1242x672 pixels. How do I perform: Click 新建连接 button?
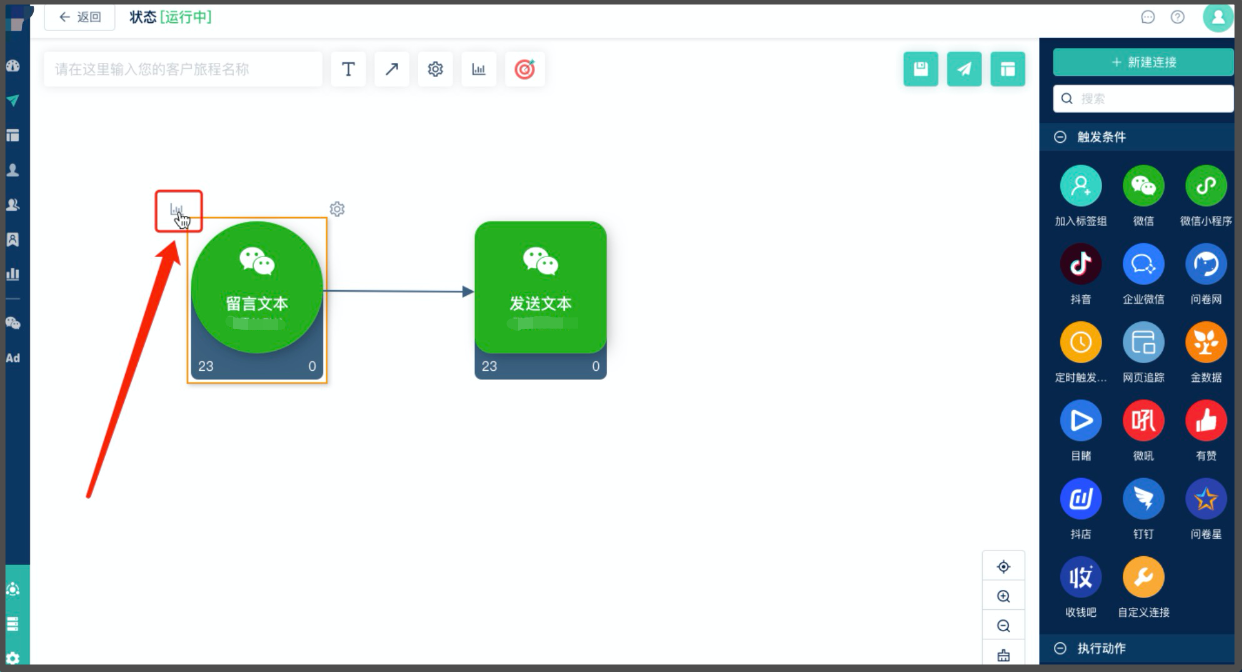click(x=1143, y=62)
